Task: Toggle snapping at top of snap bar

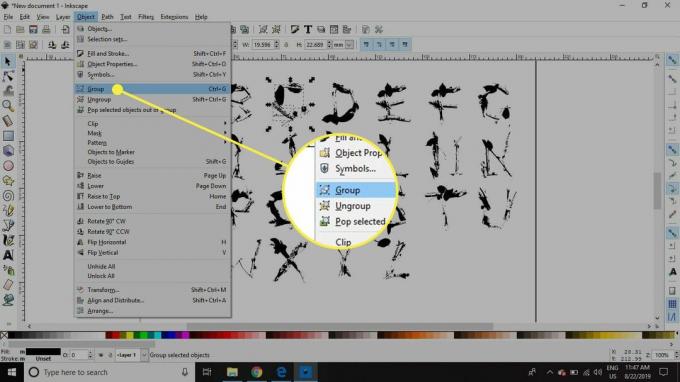Action: point(672,60)
